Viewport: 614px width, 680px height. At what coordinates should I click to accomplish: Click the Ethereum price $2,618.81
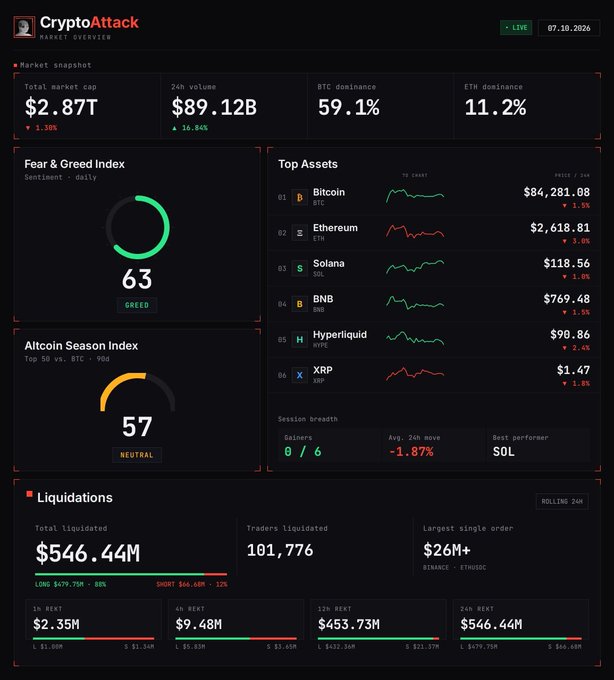[x=560, y=228]
